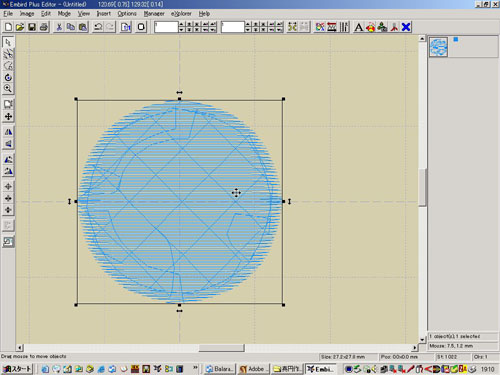Click the blue X delete icon
Viewport: 500px width, 375px height.
[406, 27]
